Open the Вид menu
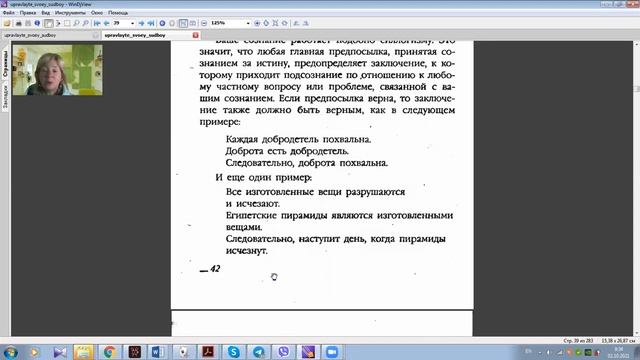640x360 pixels. (45, 13)
